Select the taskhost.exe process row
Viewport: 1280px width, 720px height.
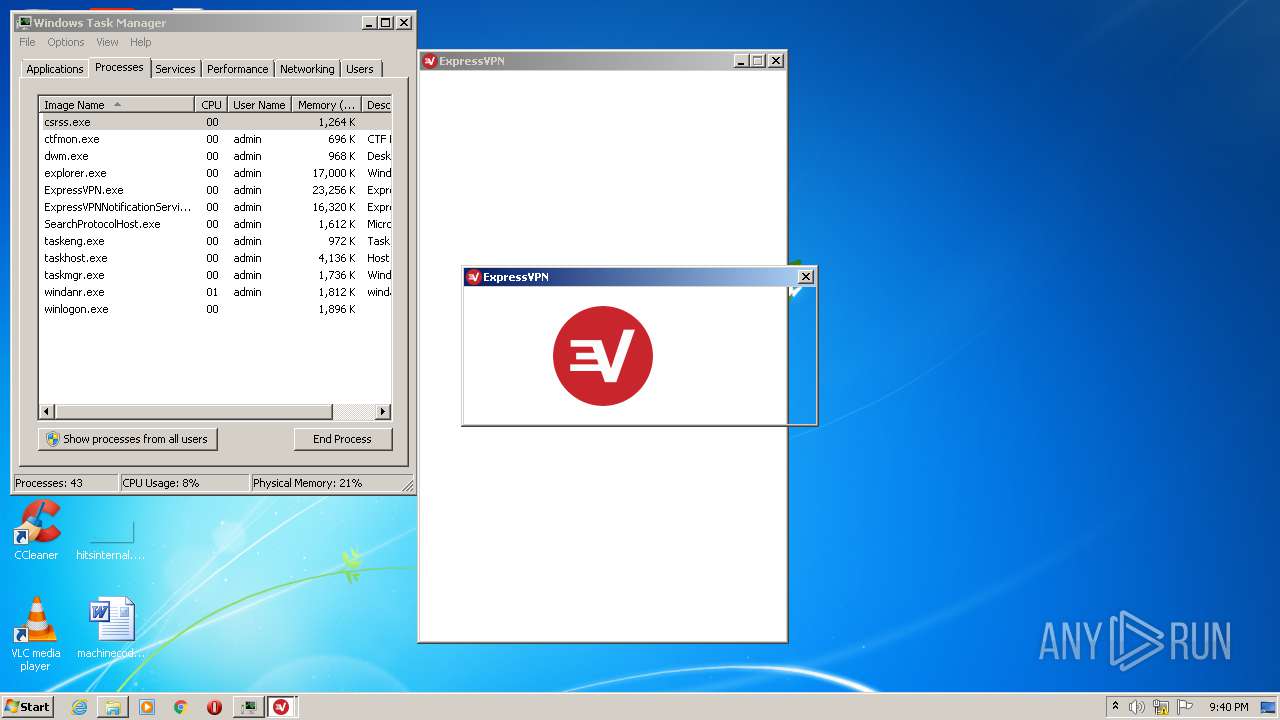click(215, 258)
